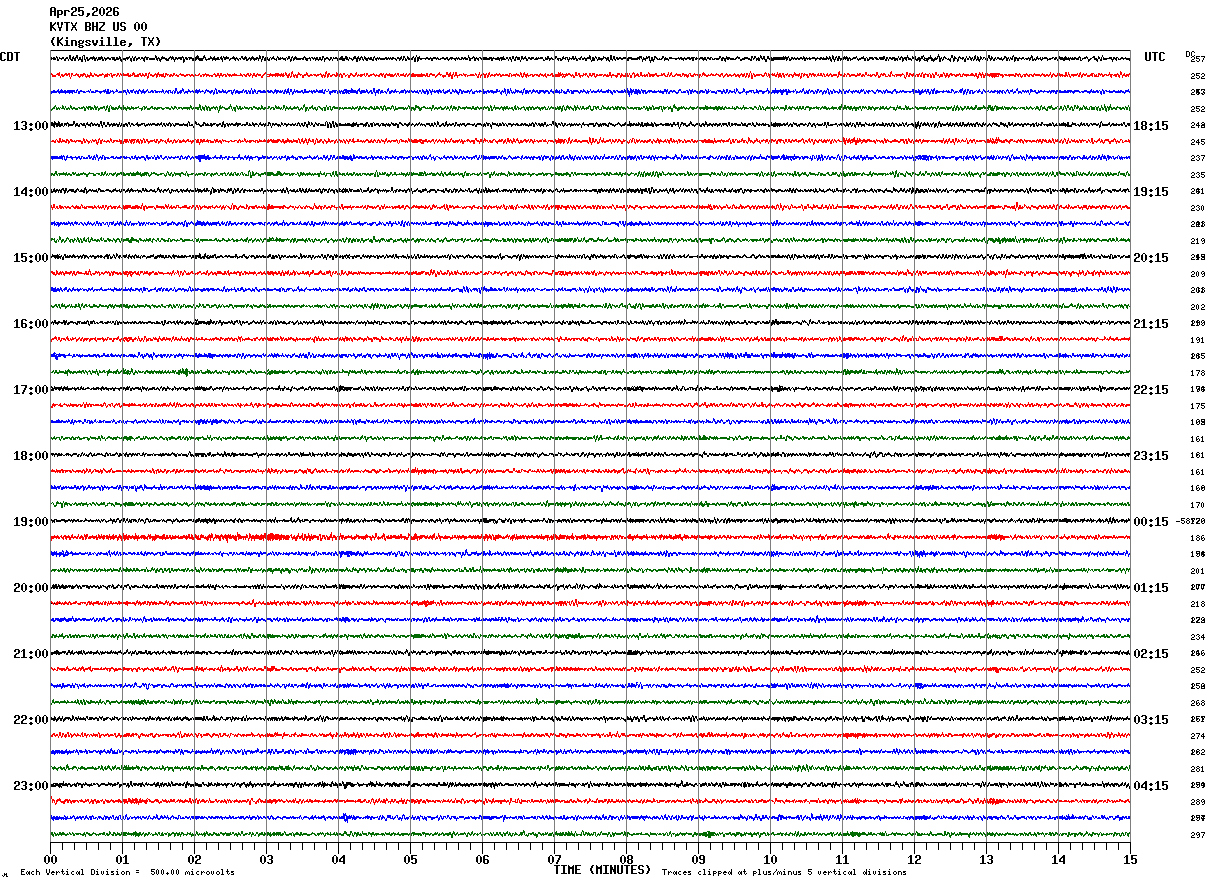The width and height of the screenshot is (1210, 886).
Task: Select the 14:00 CDT row label
Action: tap(30, 192)
